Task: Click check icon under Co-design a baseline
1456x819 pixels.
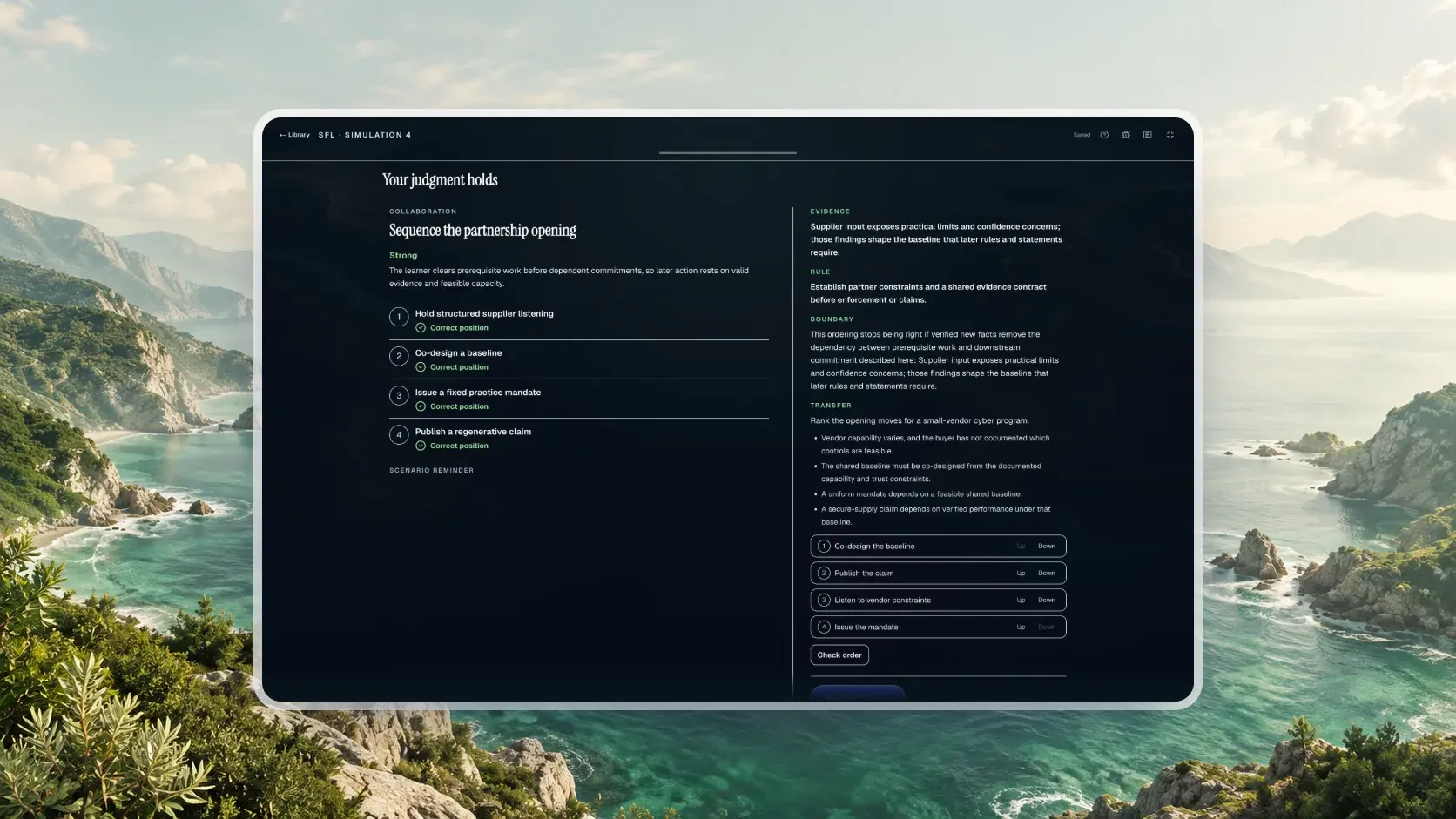Action: click(x=421, y=367)
